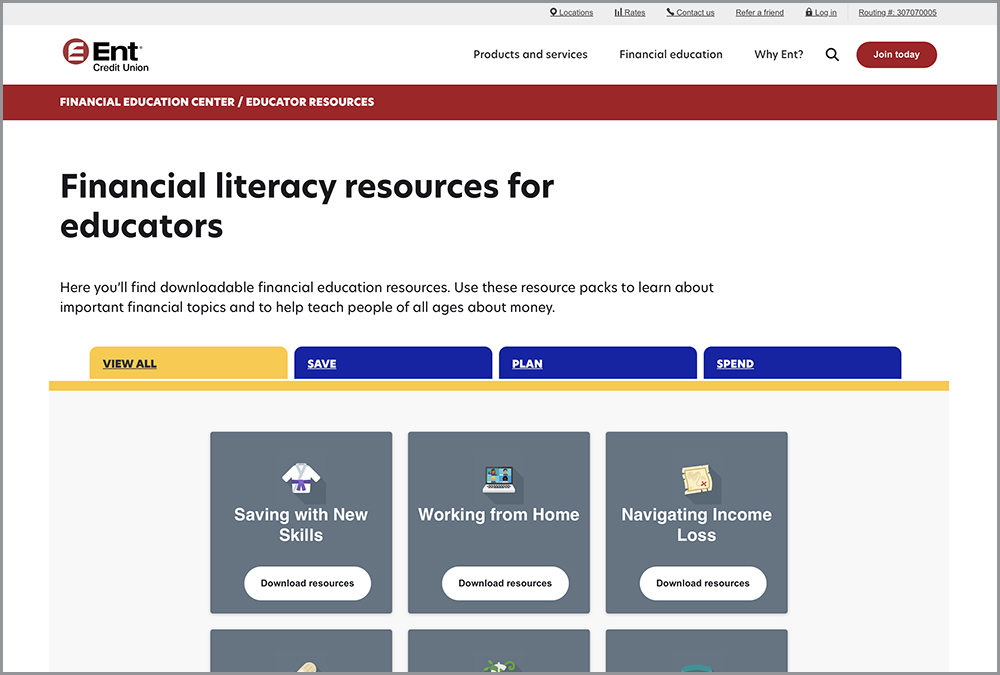
Task: Click the Contact us phone icon
Action: (x=670, y=12)
